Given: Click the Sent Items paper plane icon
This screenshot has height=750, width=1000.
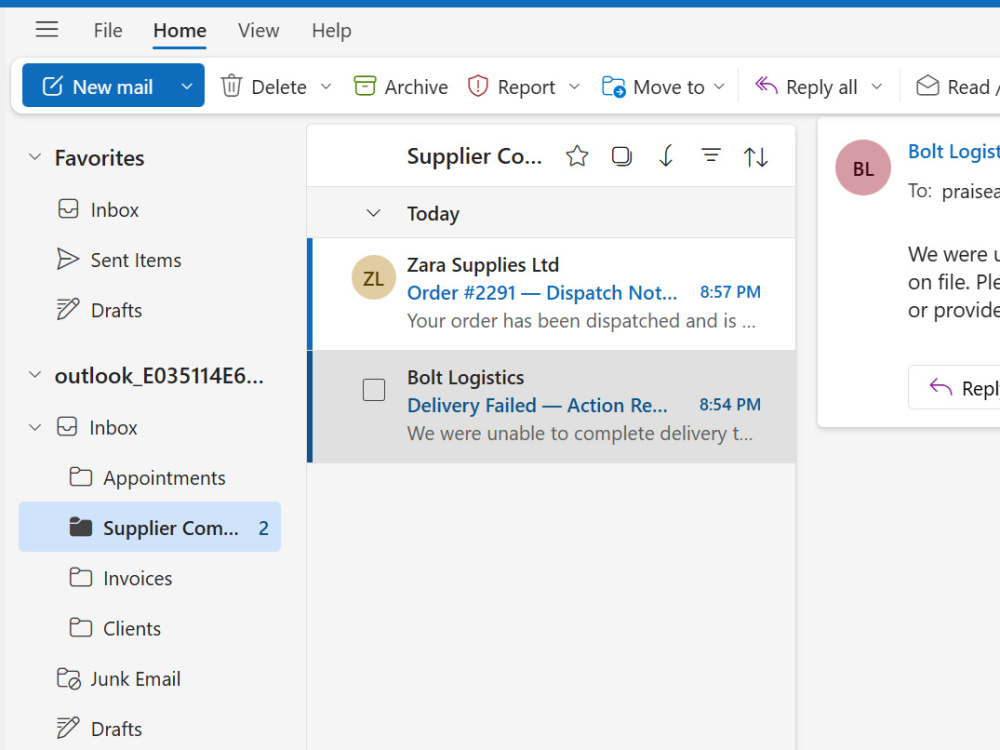Looking at the screenshot, I should [68, 259].
